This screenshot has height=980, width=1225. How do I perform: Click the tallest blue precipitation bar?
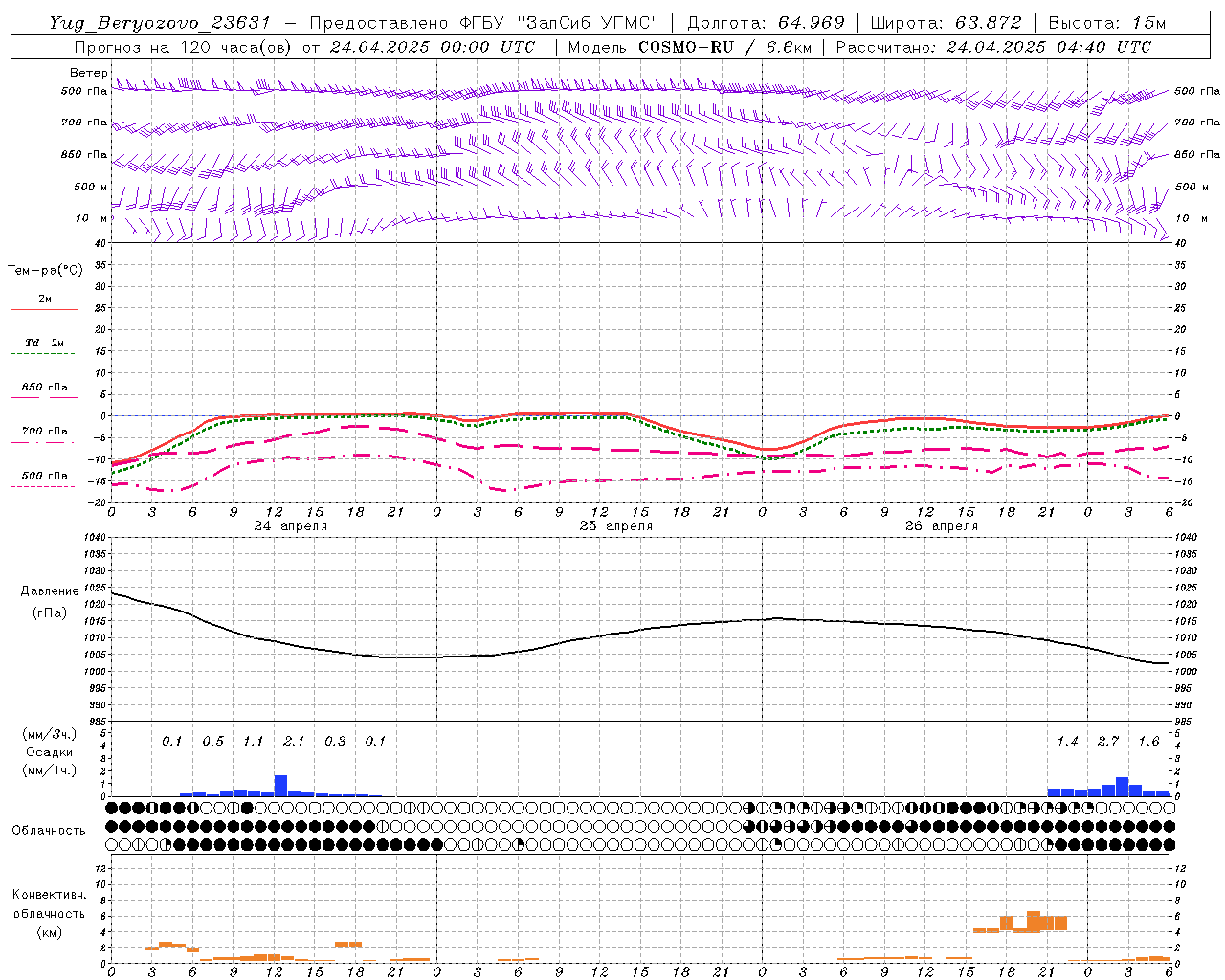point(281,786)
